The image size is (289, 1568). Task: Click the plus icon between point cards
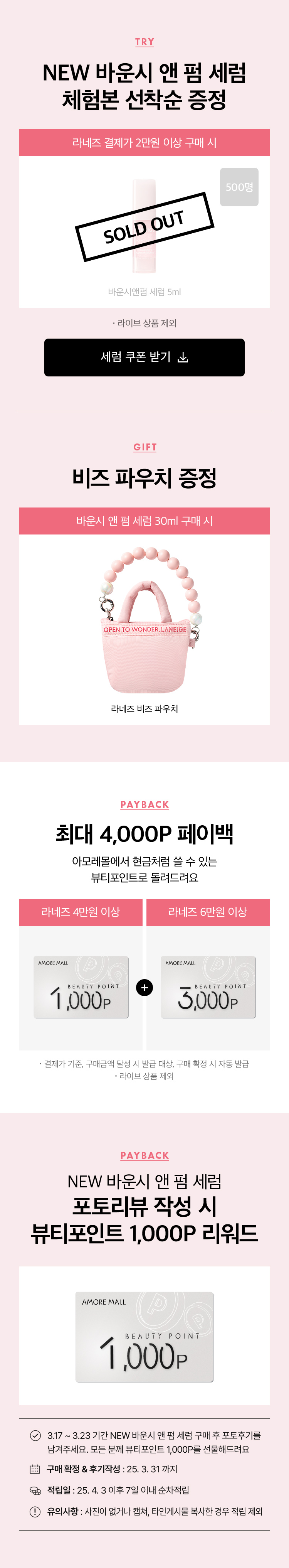(x=144, y=987)
